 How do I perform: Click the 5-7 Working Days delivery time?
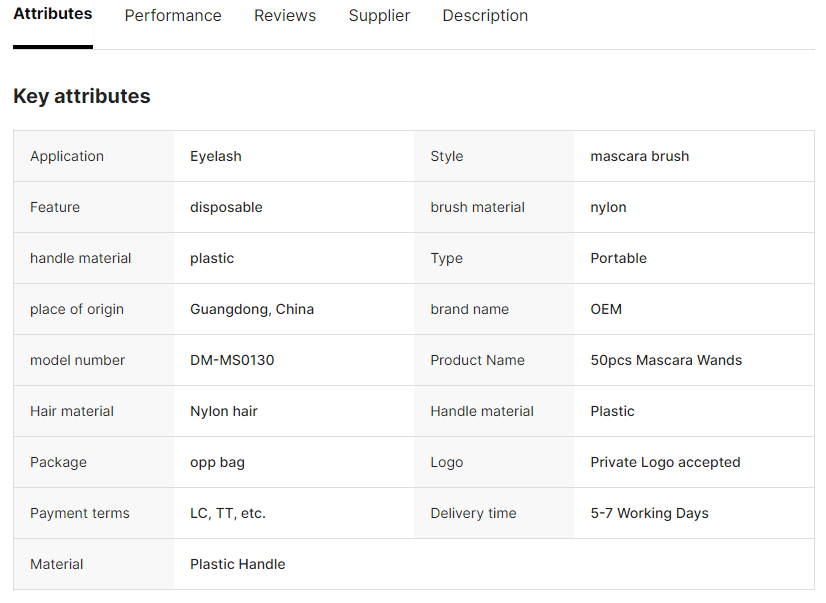(x=649, y=513)
